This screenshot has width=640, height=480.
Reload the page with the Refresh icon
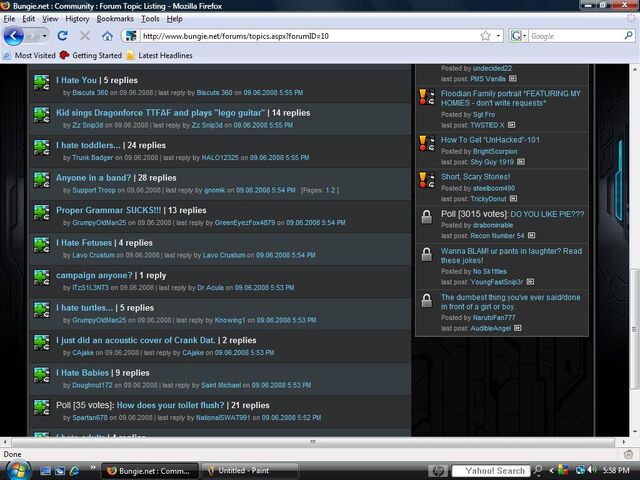pyautogui.click(x=62, y=36)
